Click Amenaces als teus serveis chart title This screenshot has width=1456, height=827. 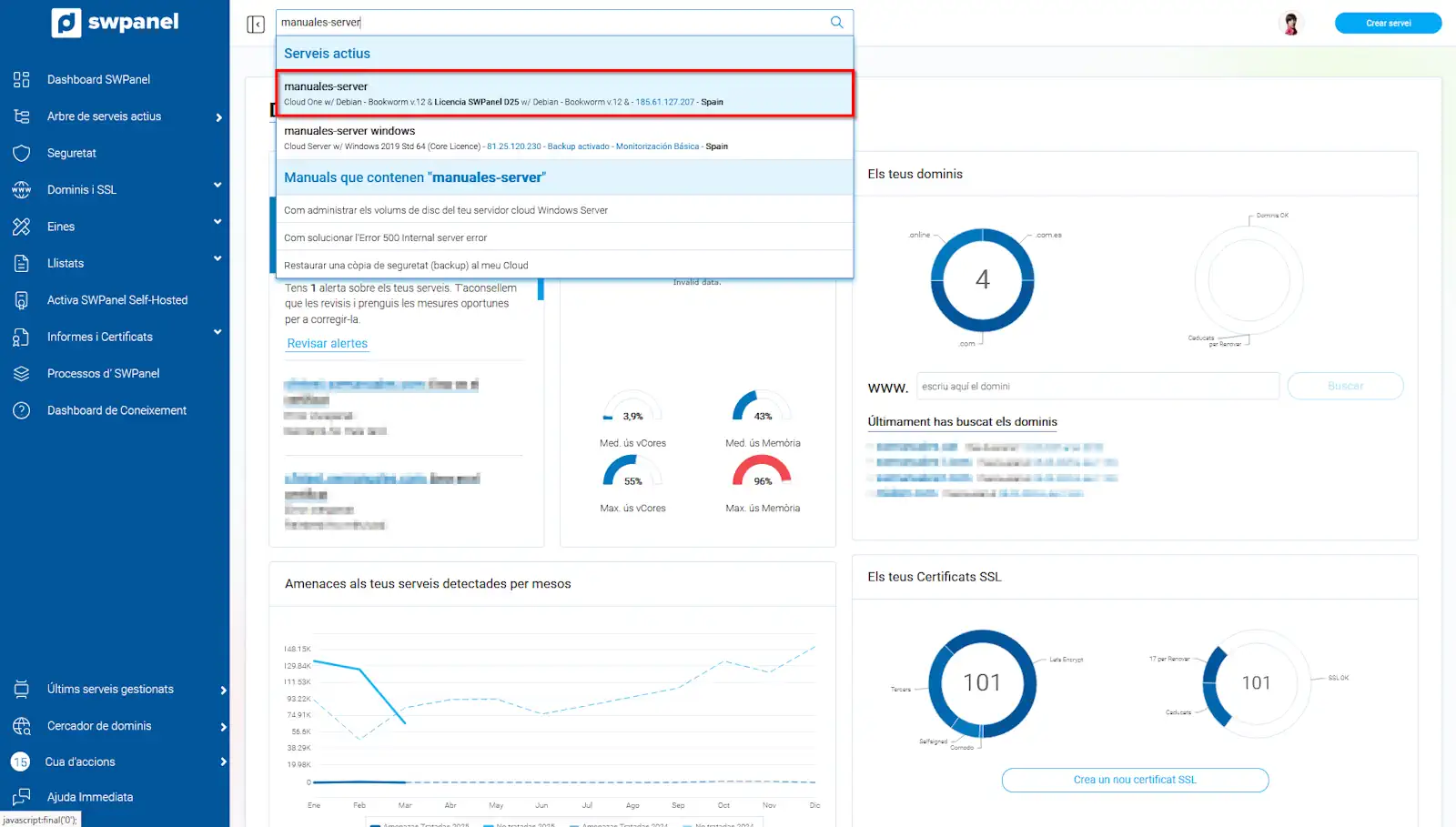click(x=428, y=584)
